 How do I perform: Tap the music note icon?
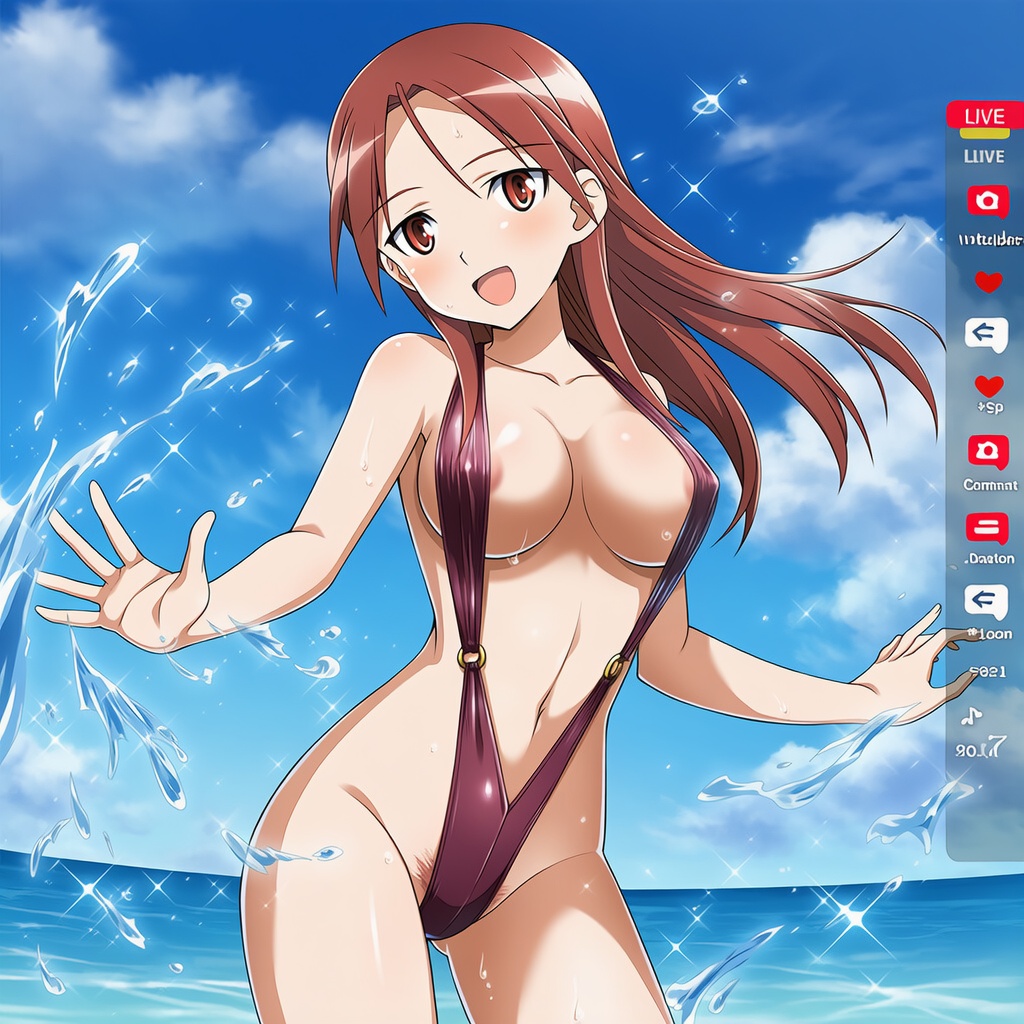(972, 716)
